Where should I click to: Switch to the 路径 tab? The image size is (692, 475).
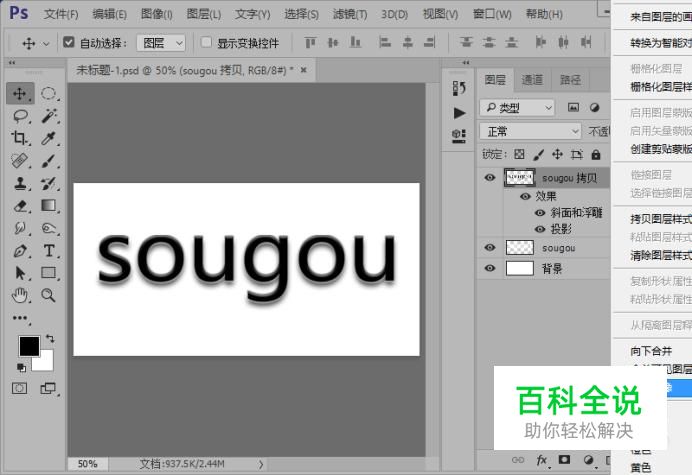tap(570, 80)
